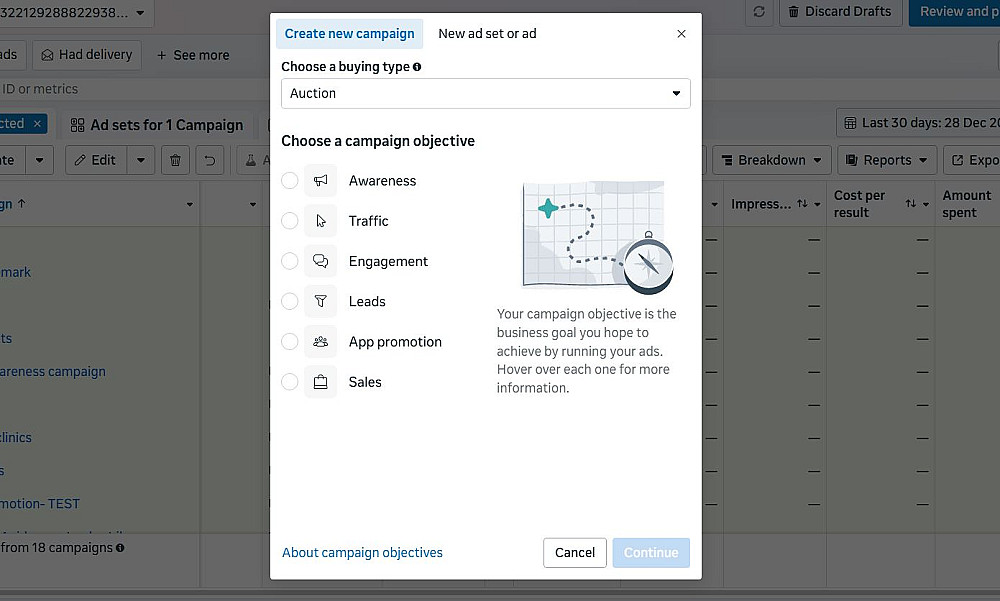Click the cursor icon for Traffic
1000x601 pixels.
(321, 221)
